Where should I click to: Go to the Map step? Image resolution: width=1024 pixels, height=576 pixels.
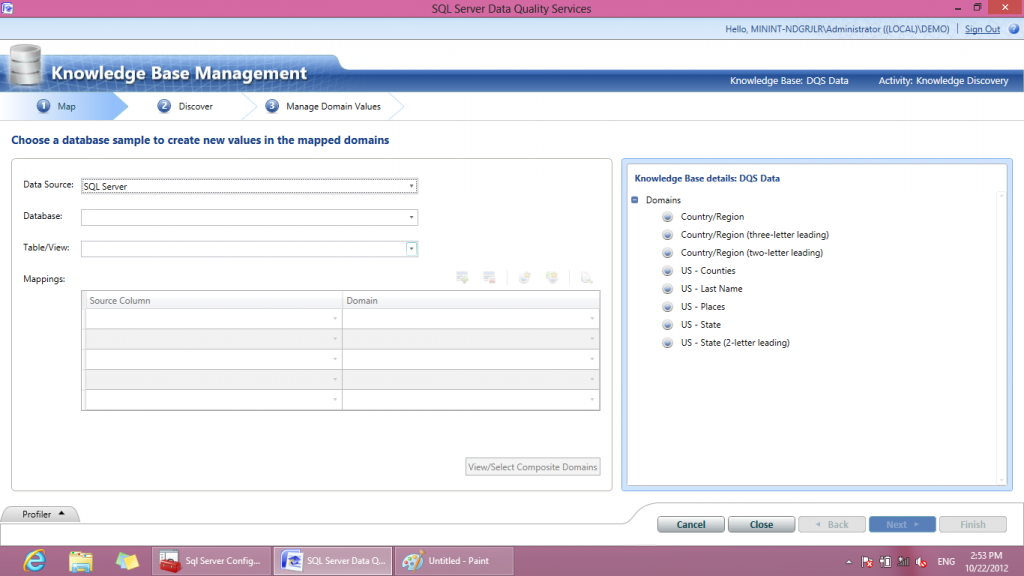[56, 106]
